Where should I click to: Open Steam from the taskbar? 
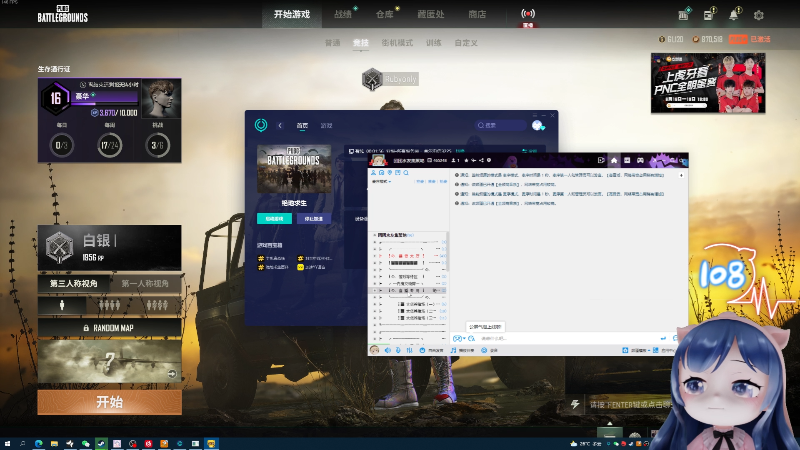[101, 444]
